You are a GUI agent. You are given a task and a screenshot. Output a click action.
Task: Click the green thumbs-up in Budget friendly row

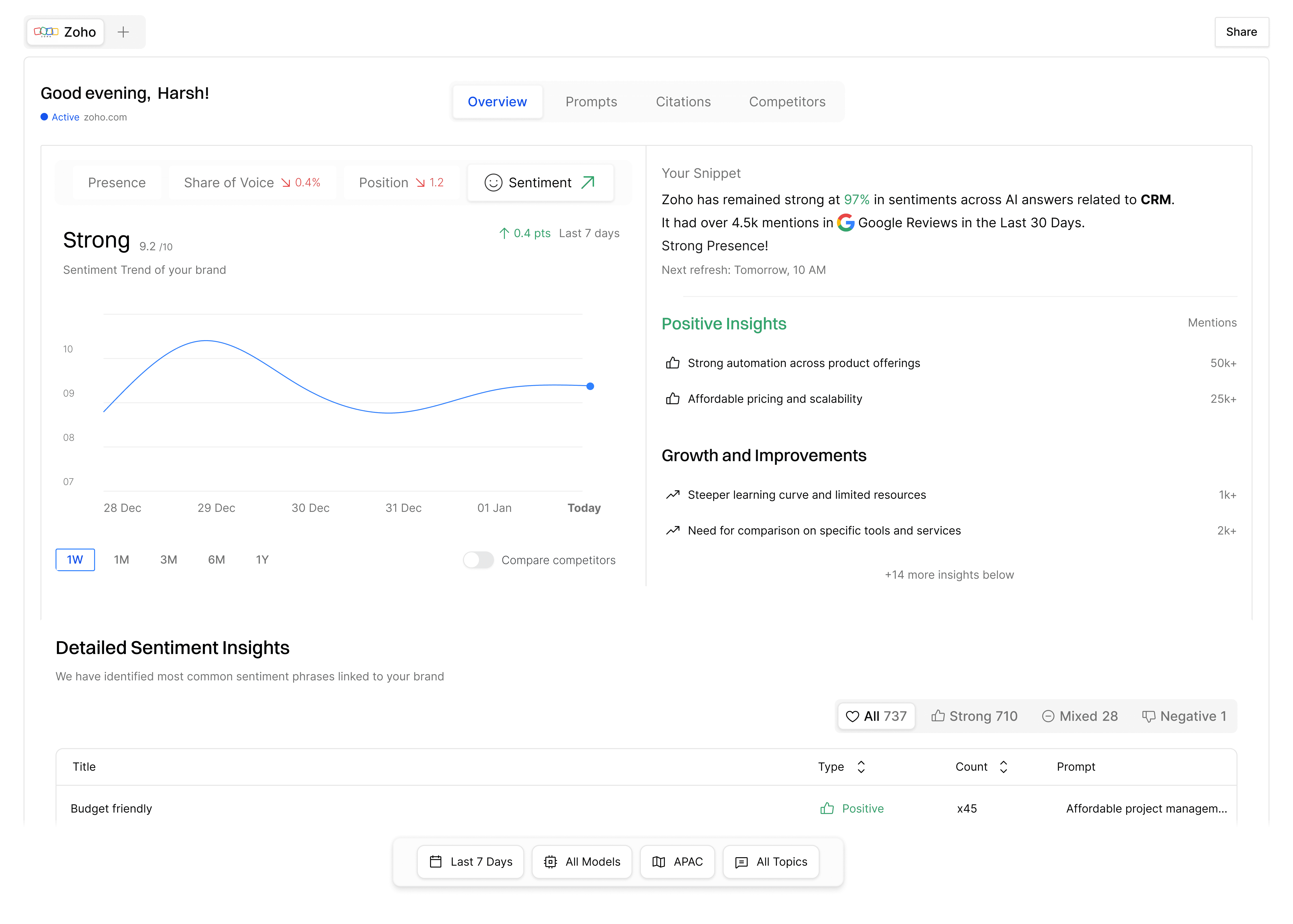point(827,808)
